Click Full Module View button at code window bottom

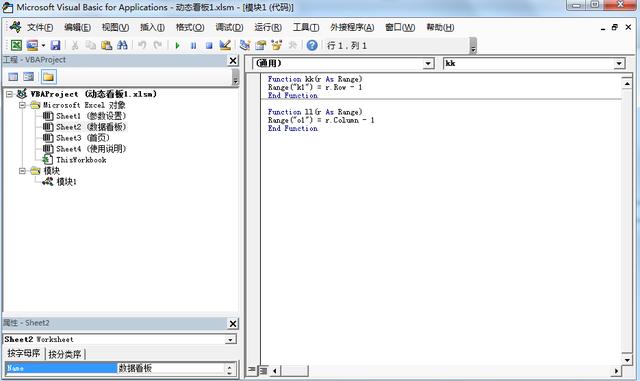[x=264, y=370]
